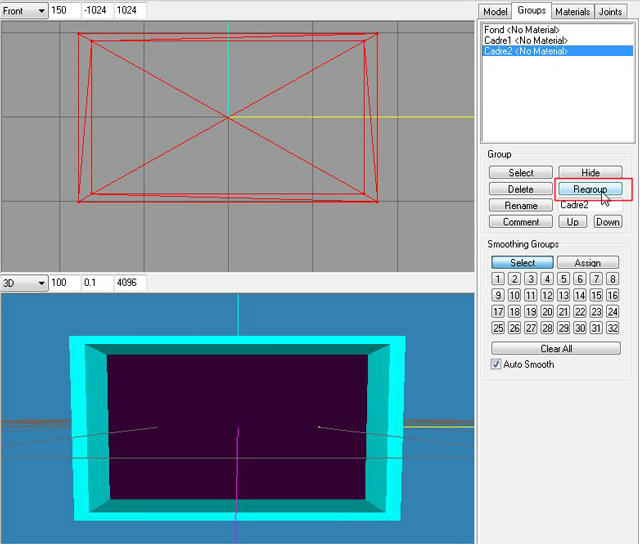
Task: Switch to the Model tab
Action: pyautogui.click(x=495, y=11)
